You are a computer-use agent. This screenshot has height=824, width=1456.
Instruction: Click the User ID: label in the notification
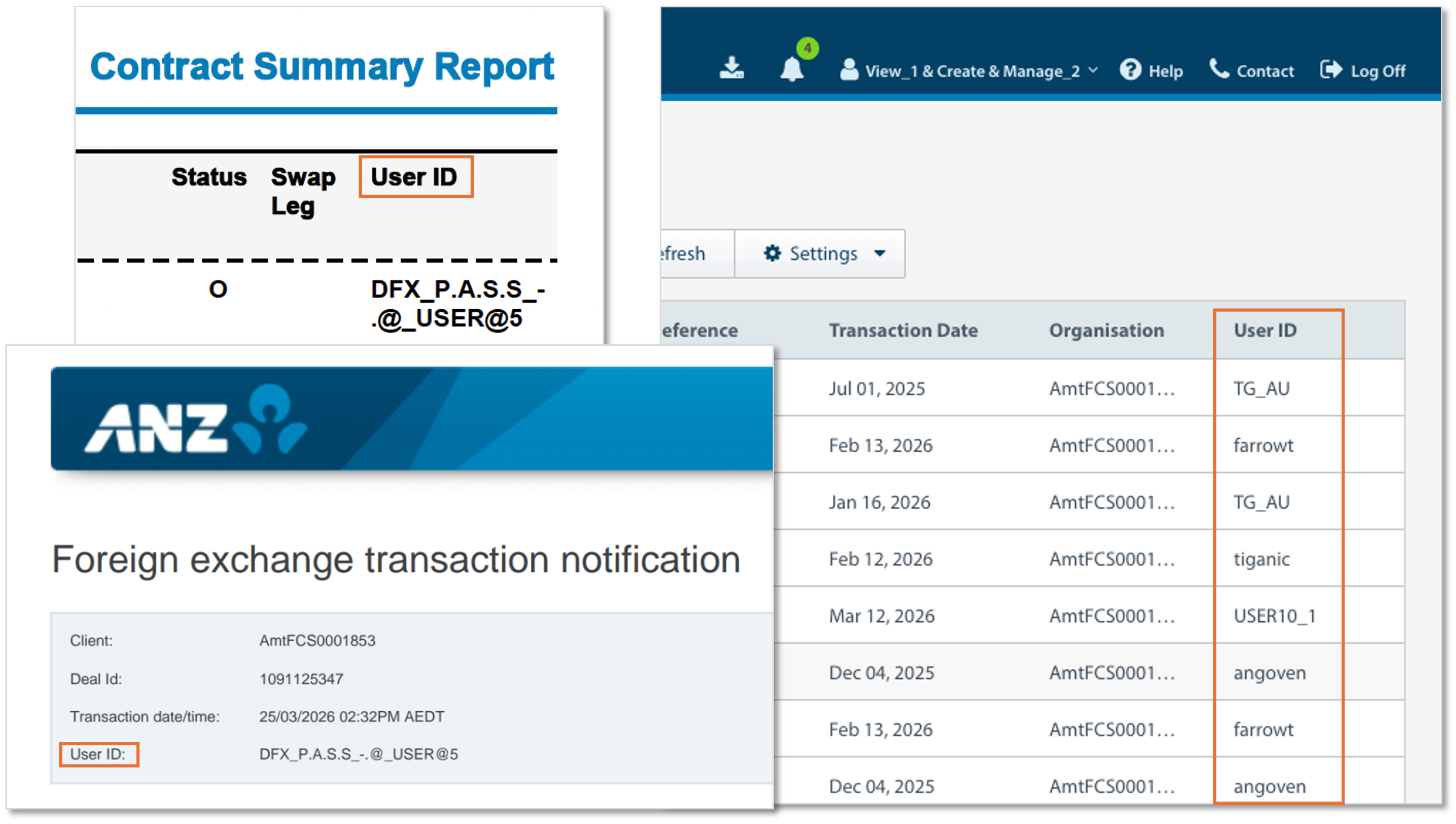(98, 754)
